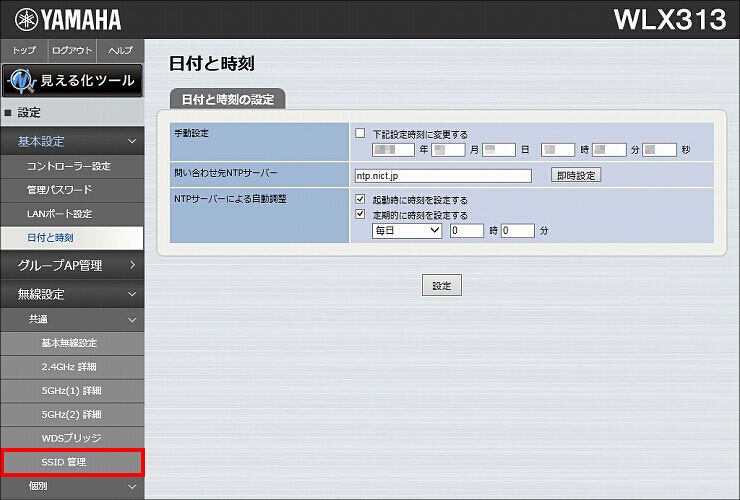Screen dimensions: 740x500
Task: Collapse the 無線設定 menu section
Action: coord(72,294)
